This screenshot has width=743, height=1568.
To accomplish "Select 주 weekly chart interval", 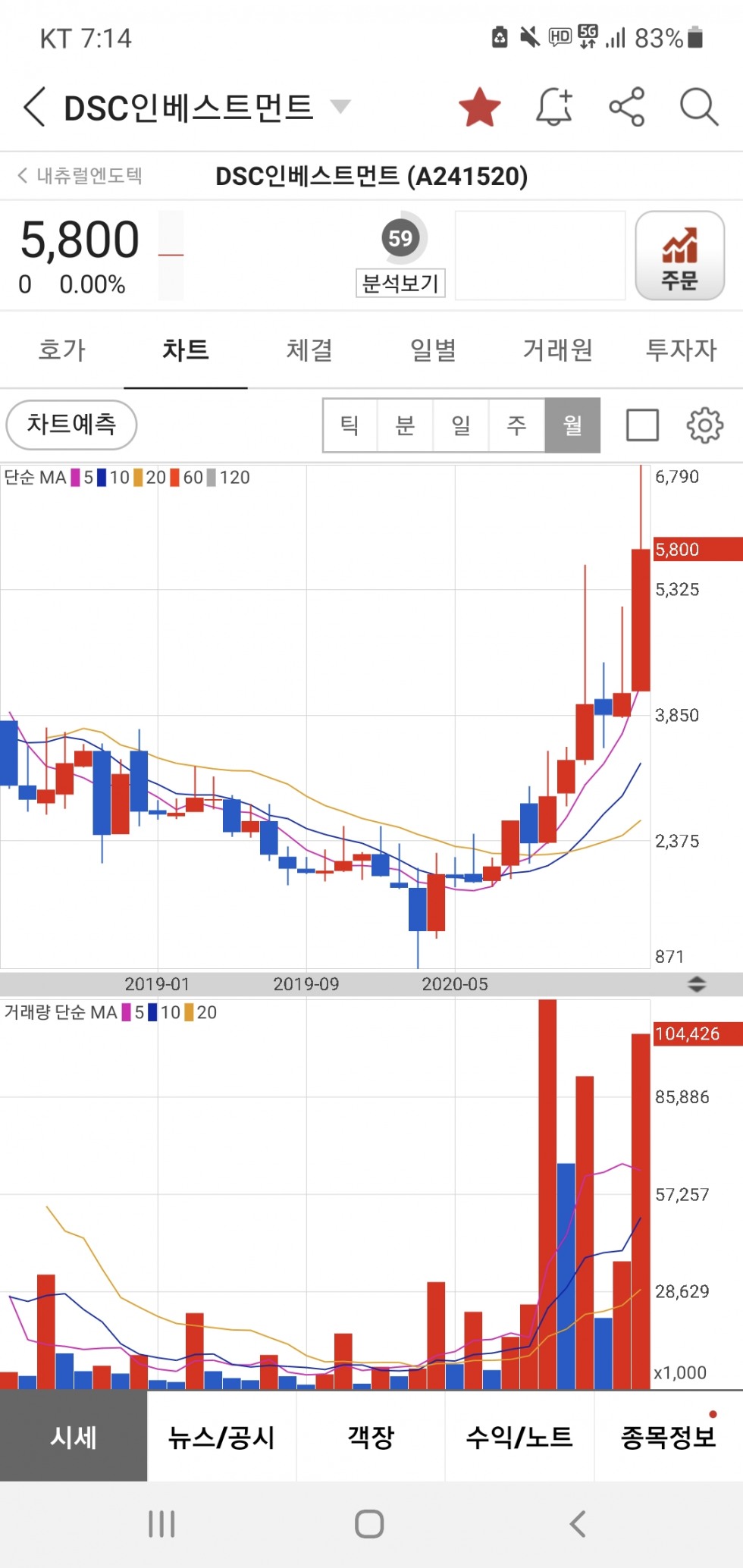I will [517, 425].
